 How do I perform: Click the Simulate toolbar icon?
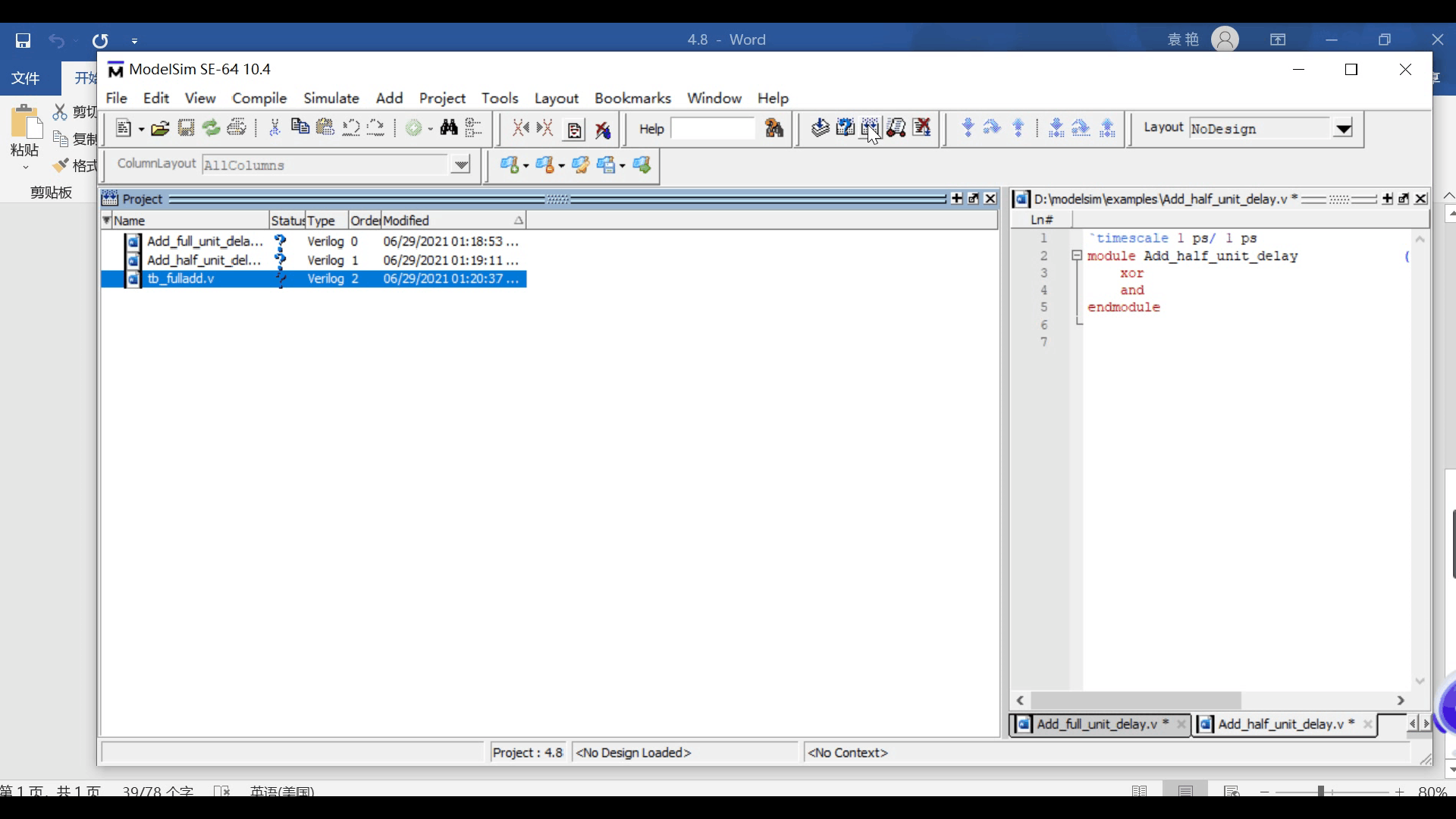coord(896,127)
